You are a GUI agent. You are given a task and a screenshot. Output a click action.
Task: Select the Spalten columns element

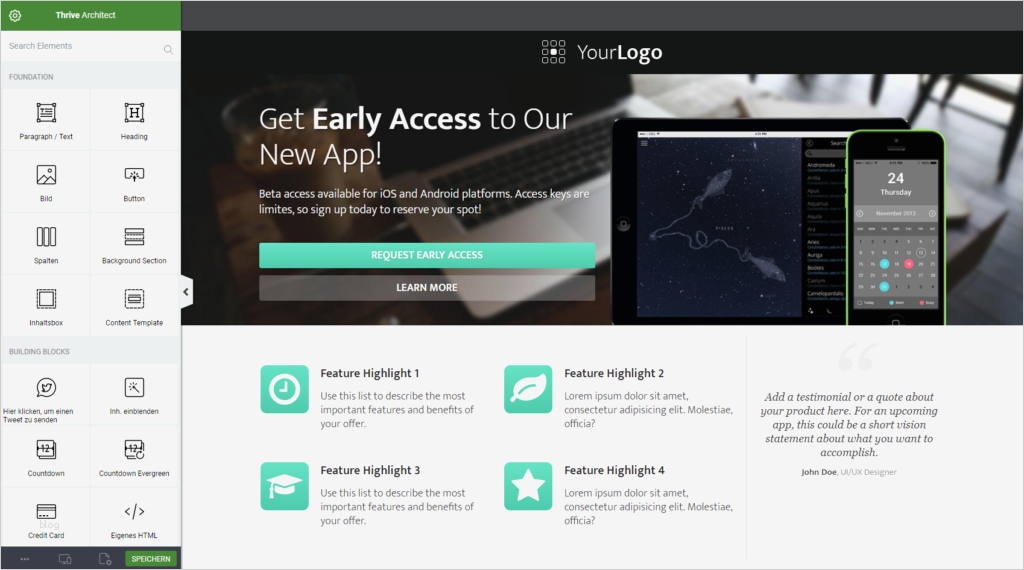[46, 244]
